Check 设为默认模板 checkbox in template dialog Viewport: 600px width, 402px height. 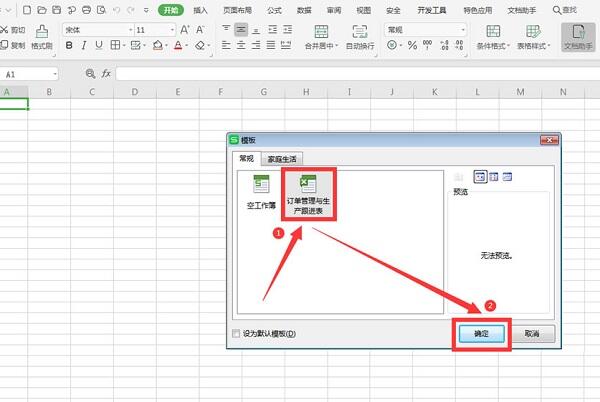pos(236,333)
